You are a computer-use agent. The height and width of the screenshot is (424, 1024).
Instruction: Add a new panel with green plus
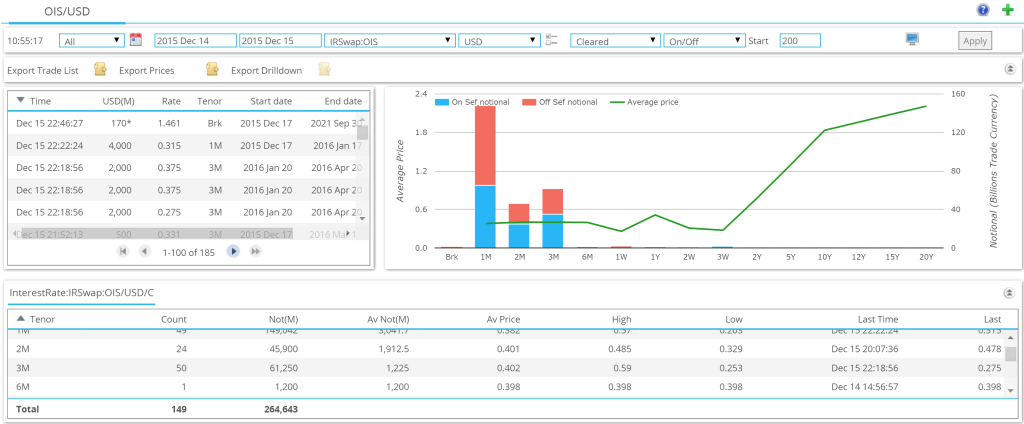pos(1008,10)
